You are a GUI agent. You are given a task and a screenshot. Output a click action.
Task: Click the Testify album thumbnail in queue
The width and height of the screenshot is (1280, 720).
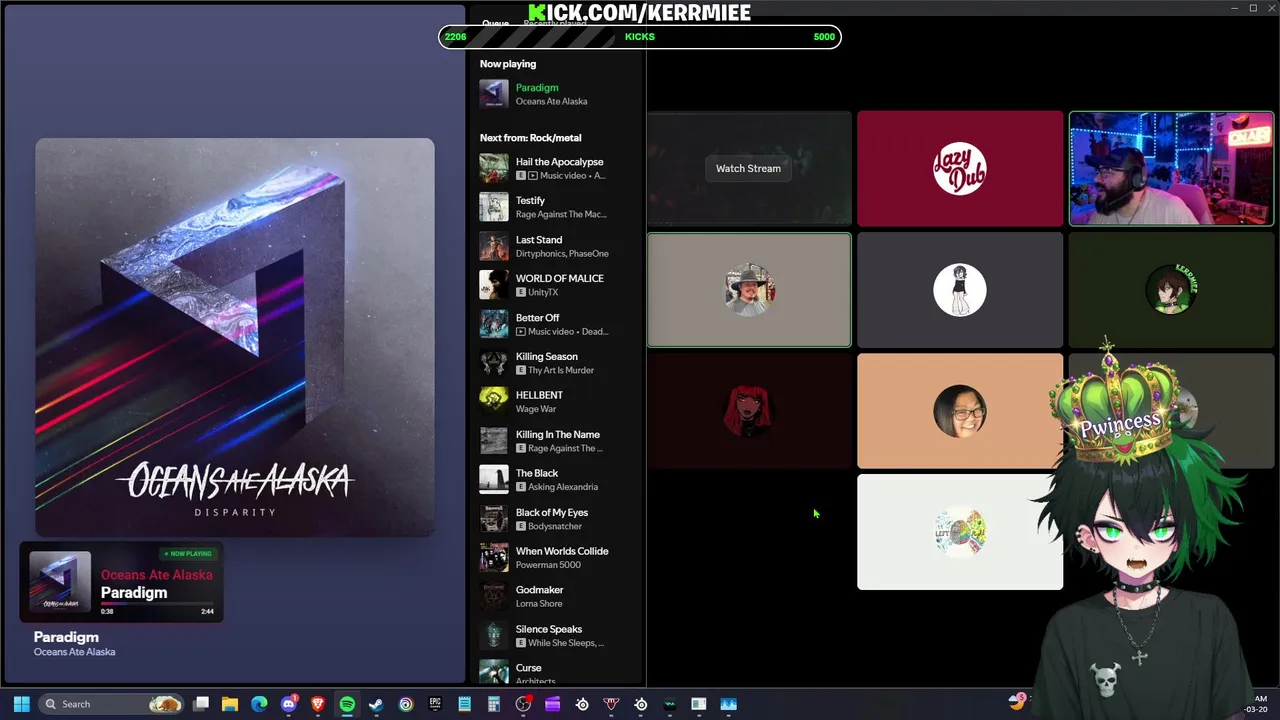pyautogui.click(x=494, y=207)
